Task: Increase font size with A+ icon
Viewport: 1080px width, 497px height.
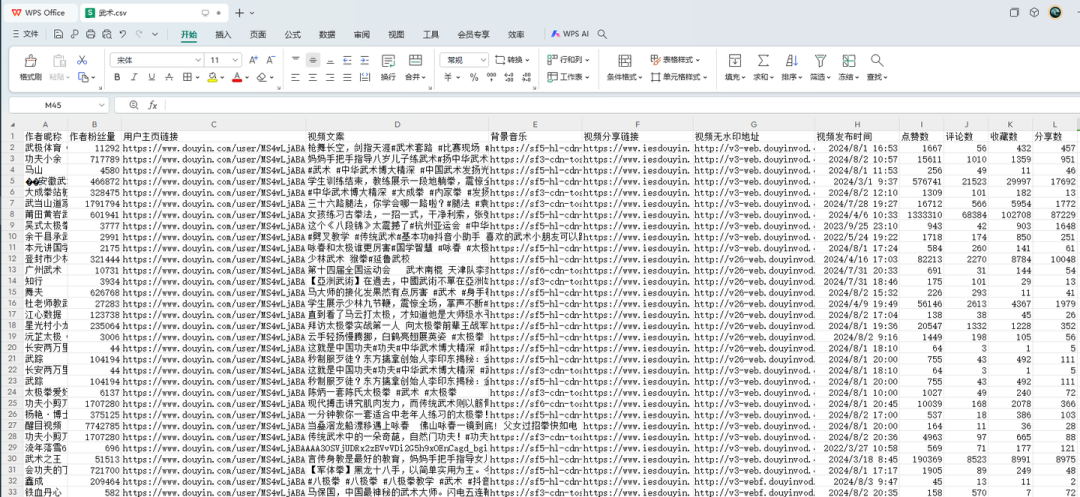Action: [253, 60]
